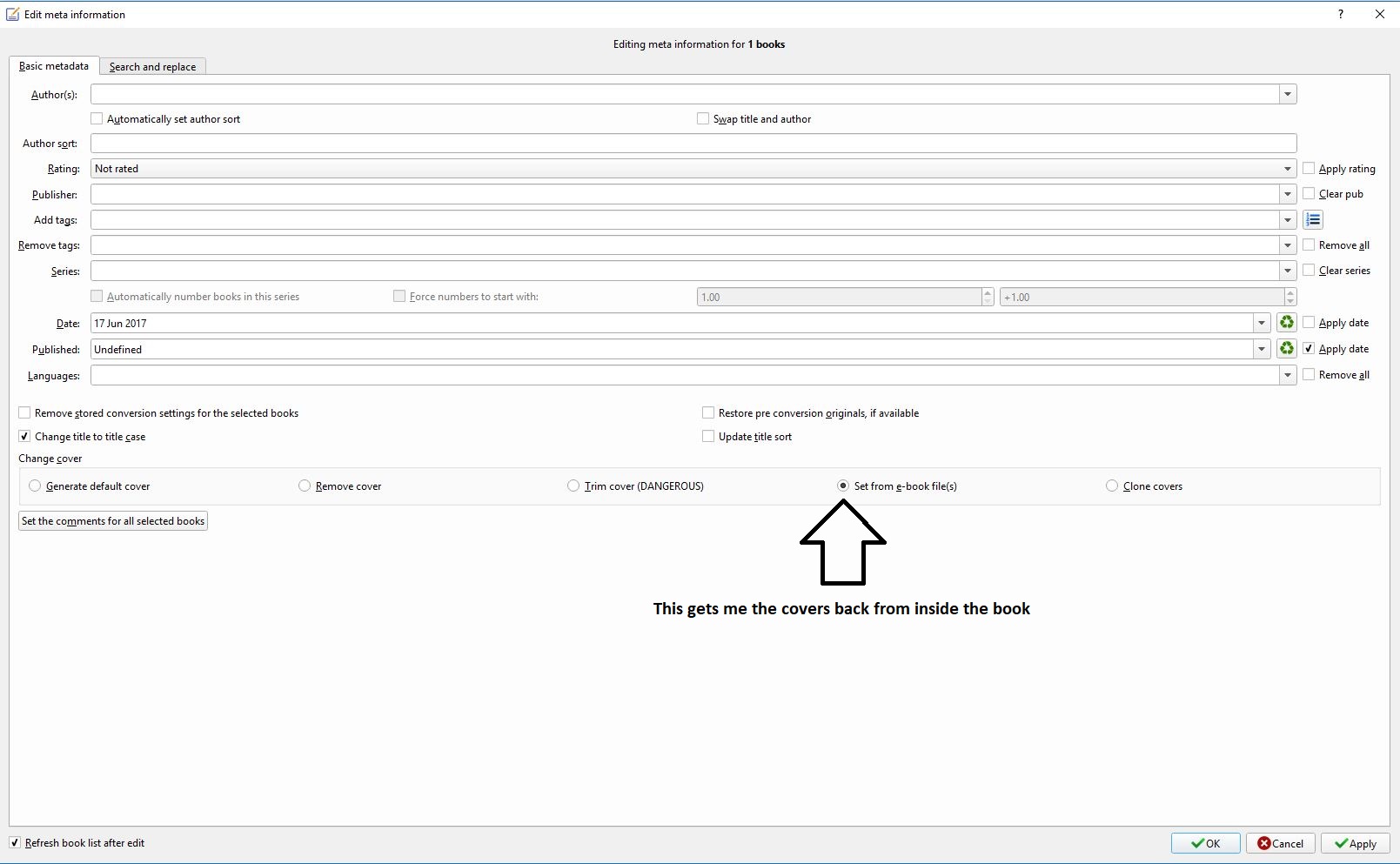This screenshot has width=1400, height=864.
Task: Select Generate default cover option
Action: tap(35, 486)
